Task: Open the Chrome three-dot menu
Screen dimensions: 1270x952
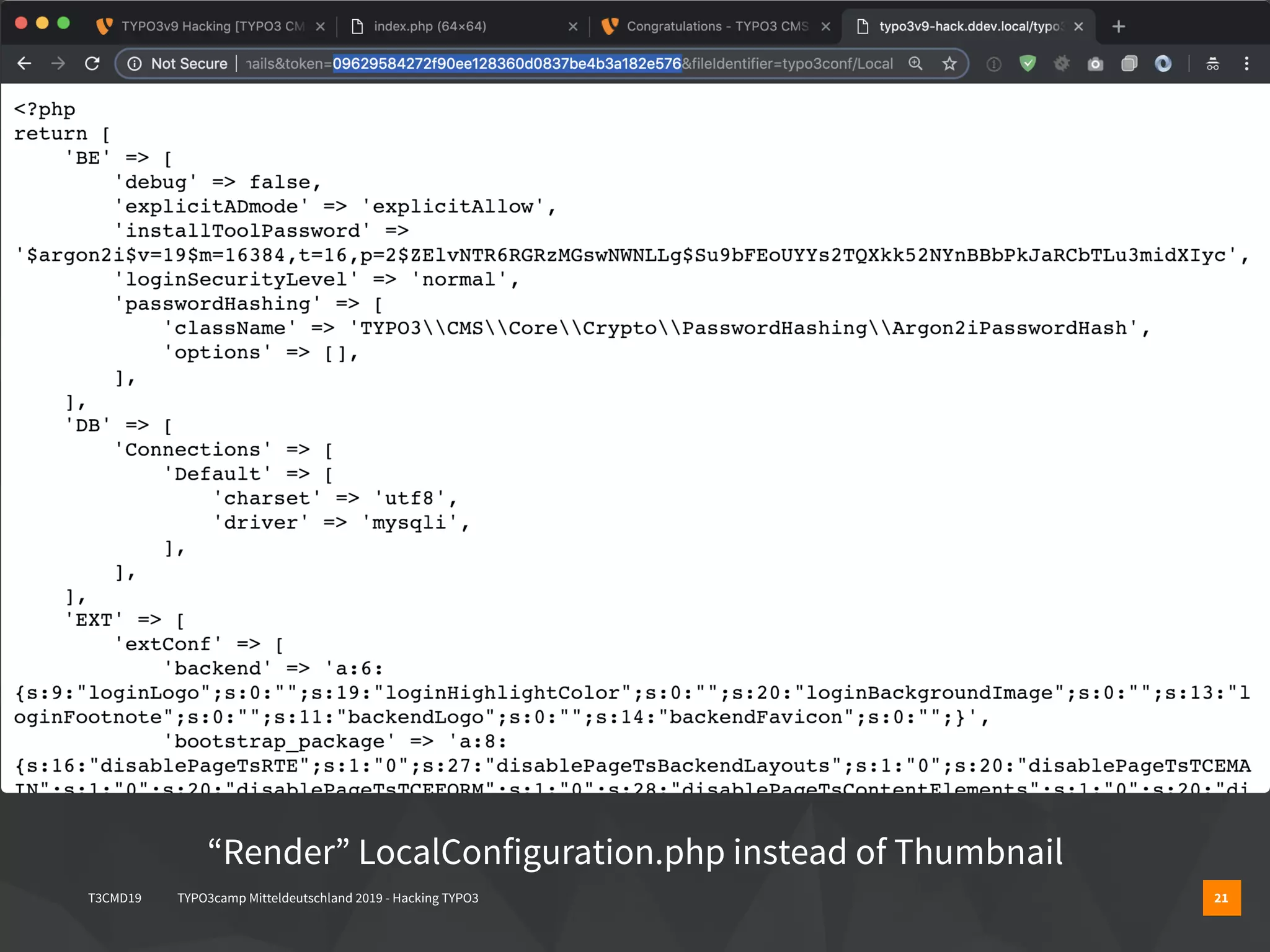Action: pyautogui.click(x=1246, y=63)
